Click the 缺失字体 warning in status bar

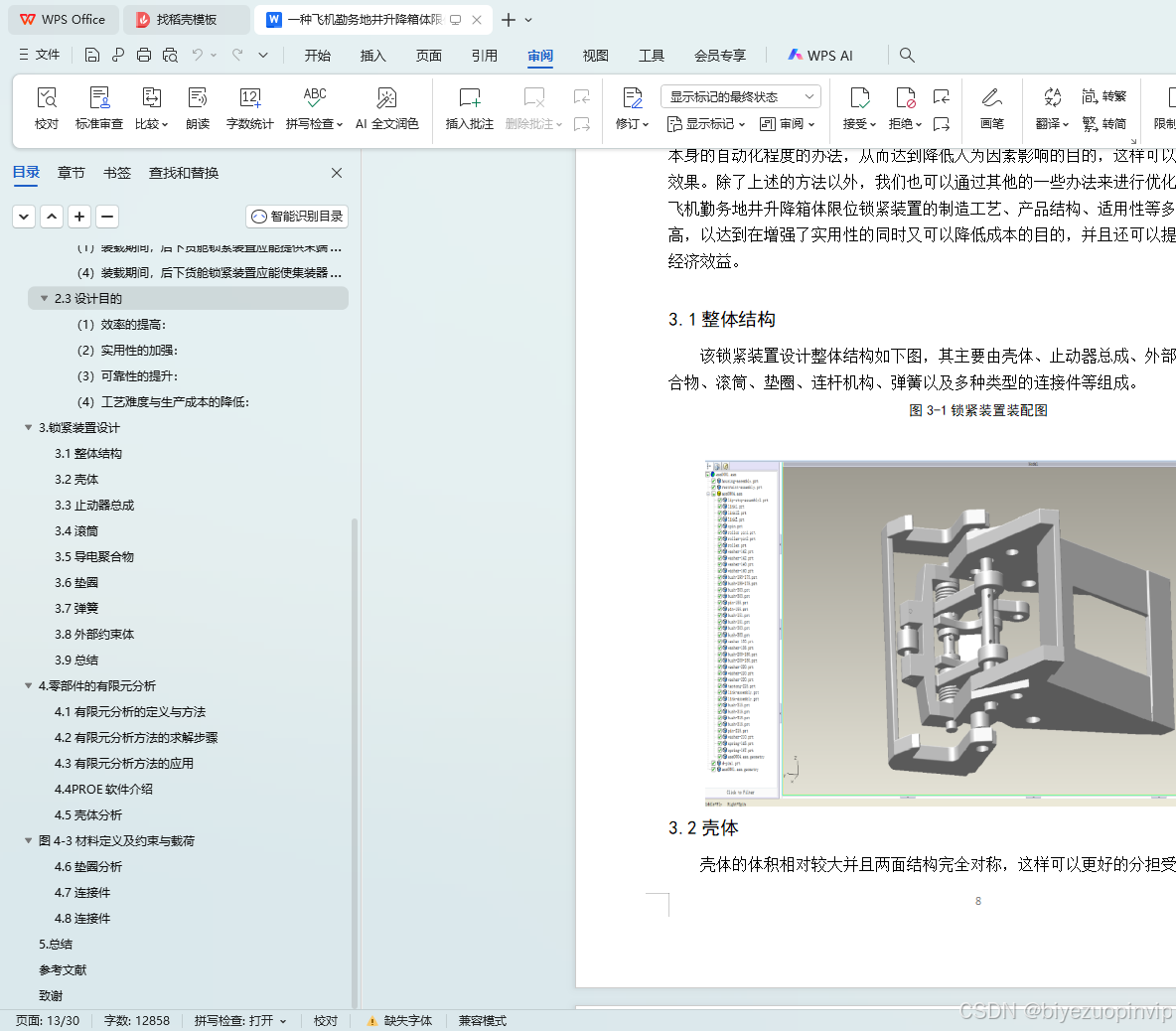pos(399,1020)
